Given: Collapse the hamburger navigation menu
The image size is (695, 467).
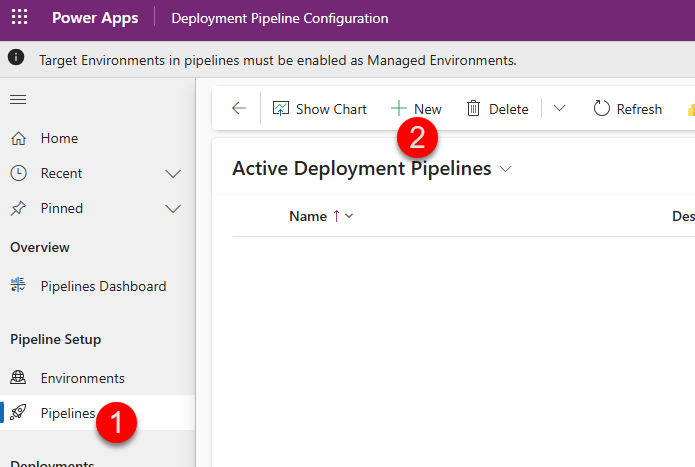Looking at the screenshot, I should point(18,99).
